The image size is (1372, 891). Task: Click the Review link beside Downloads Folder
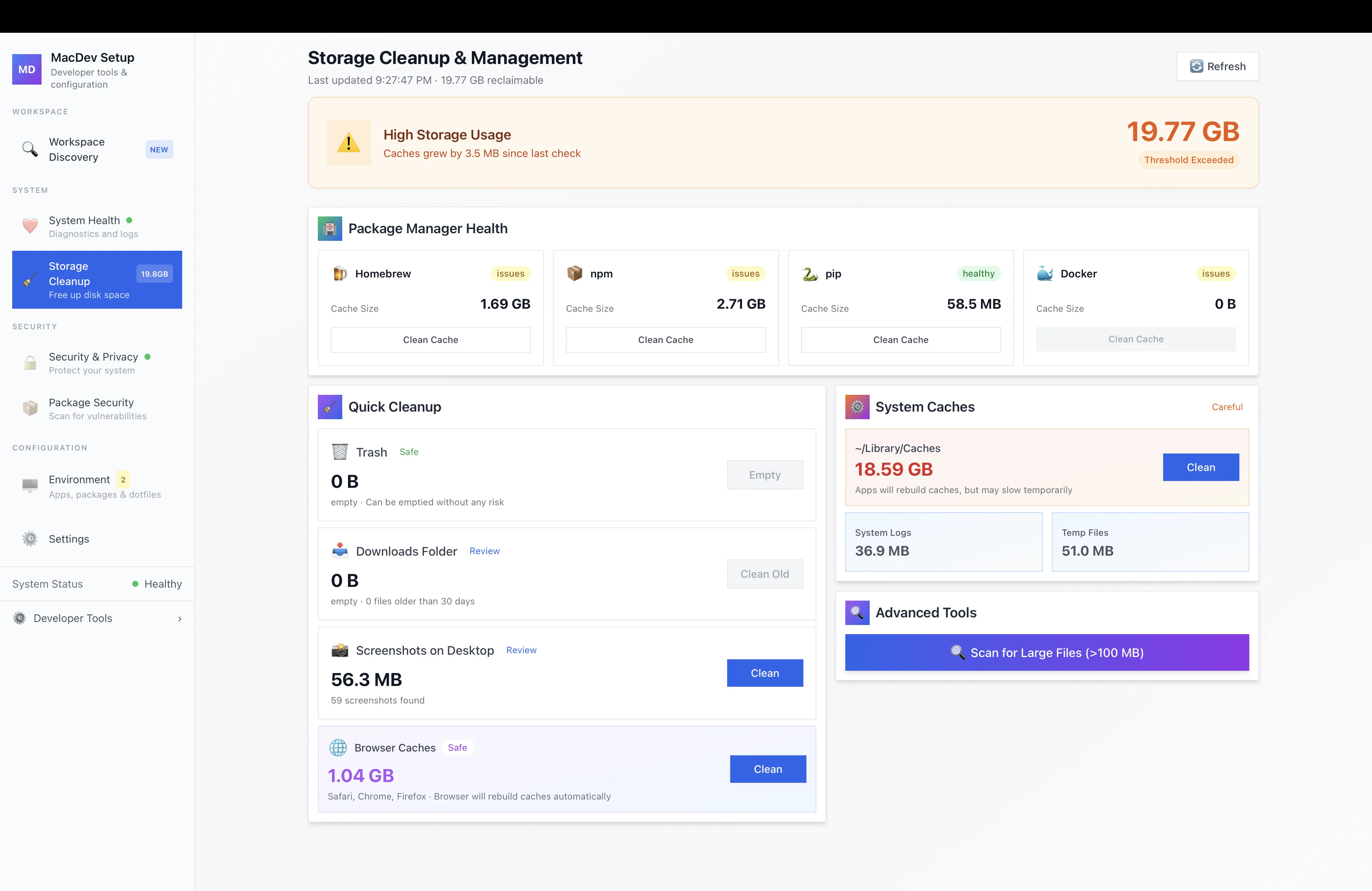click(484, 551)
